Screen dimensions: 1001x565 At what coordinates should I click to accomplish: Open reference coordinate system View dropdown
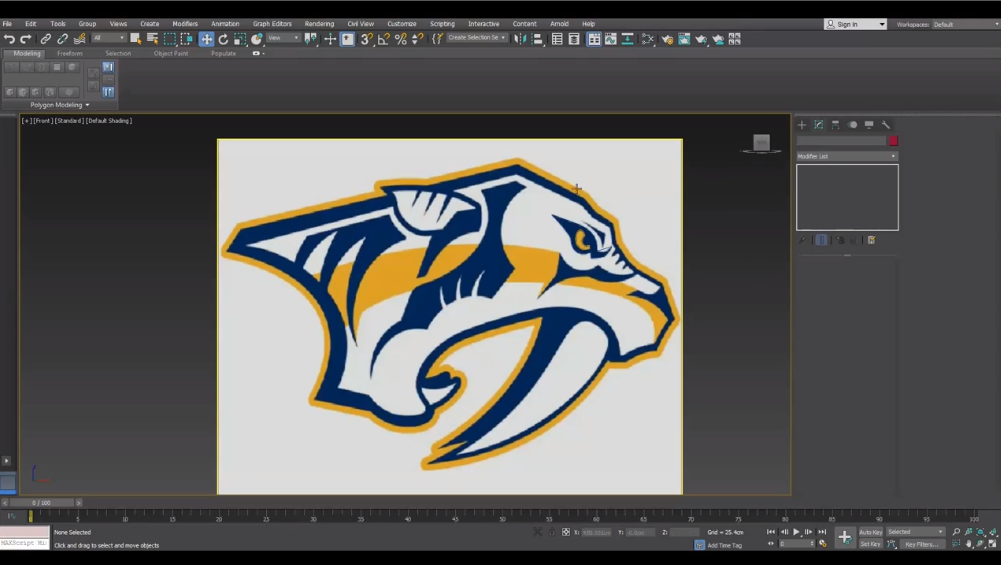[x=283, y=38]
